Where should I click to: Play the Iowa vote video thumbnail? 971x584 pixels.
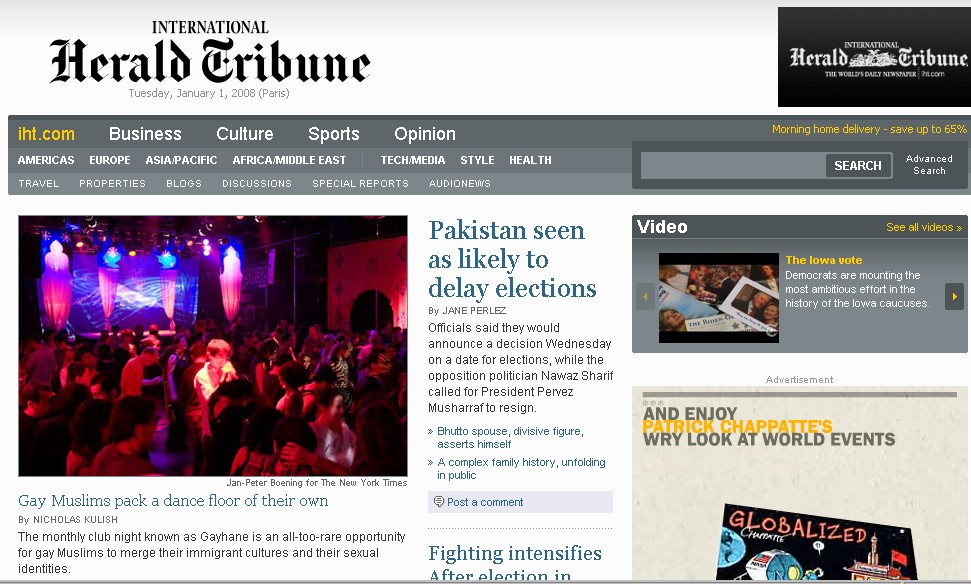tap(718, 297)
